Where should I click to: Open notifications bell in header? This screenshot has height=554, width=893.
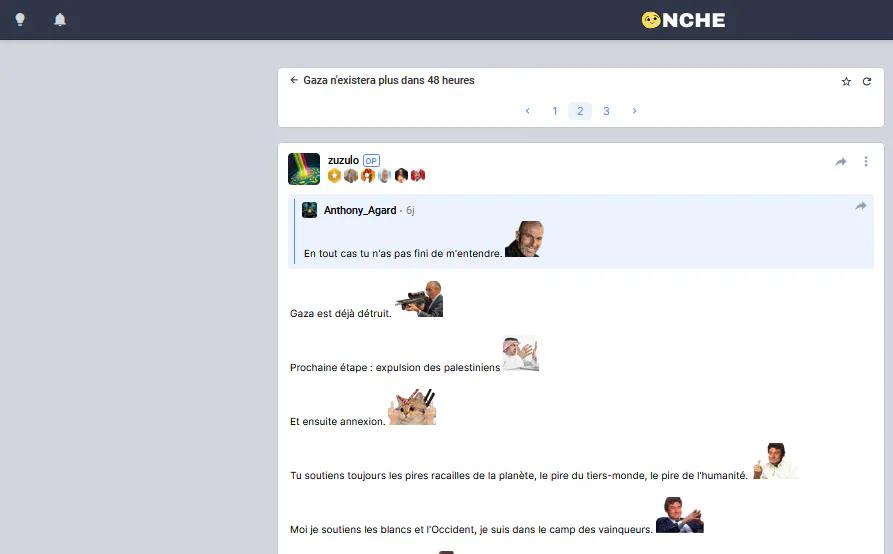coord(60,20)
